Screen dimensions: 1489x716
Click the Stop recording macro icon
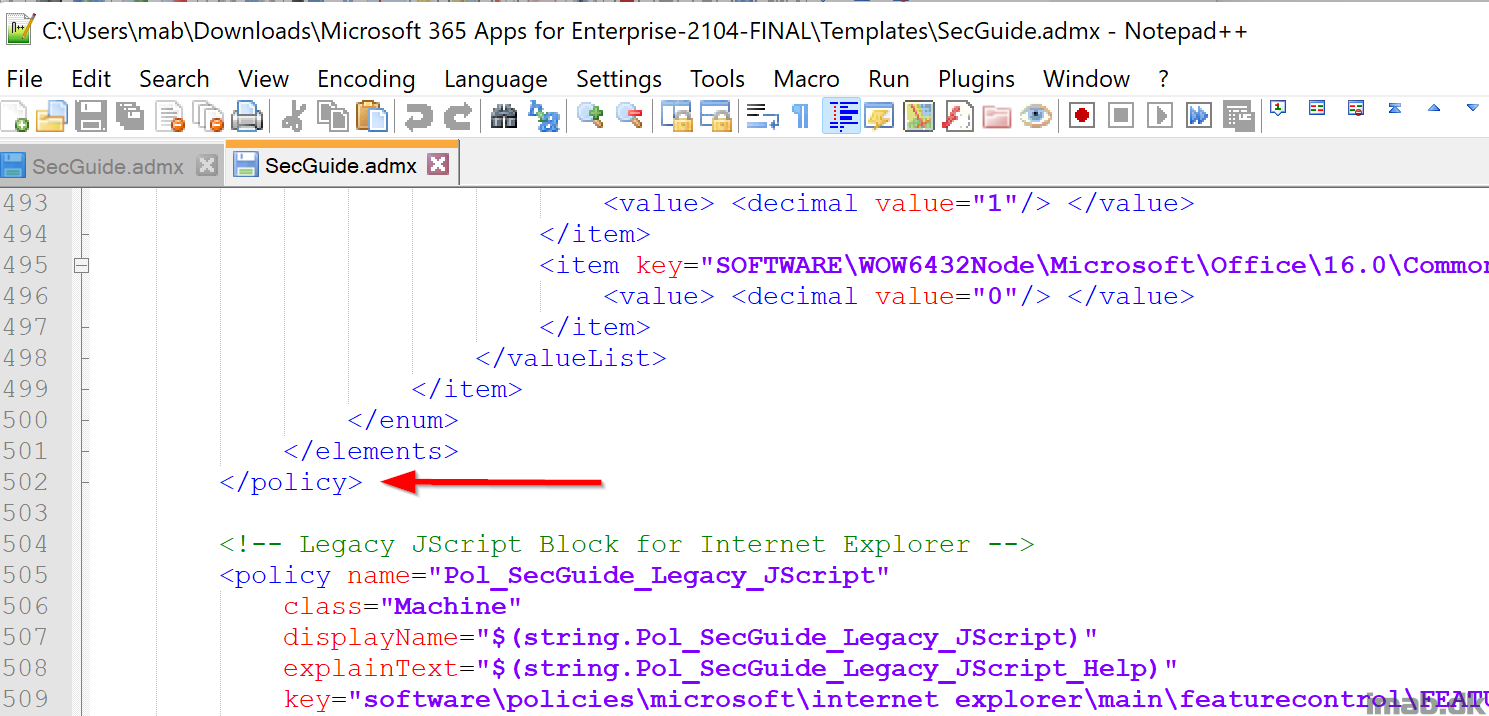[x=1121, y=116]
